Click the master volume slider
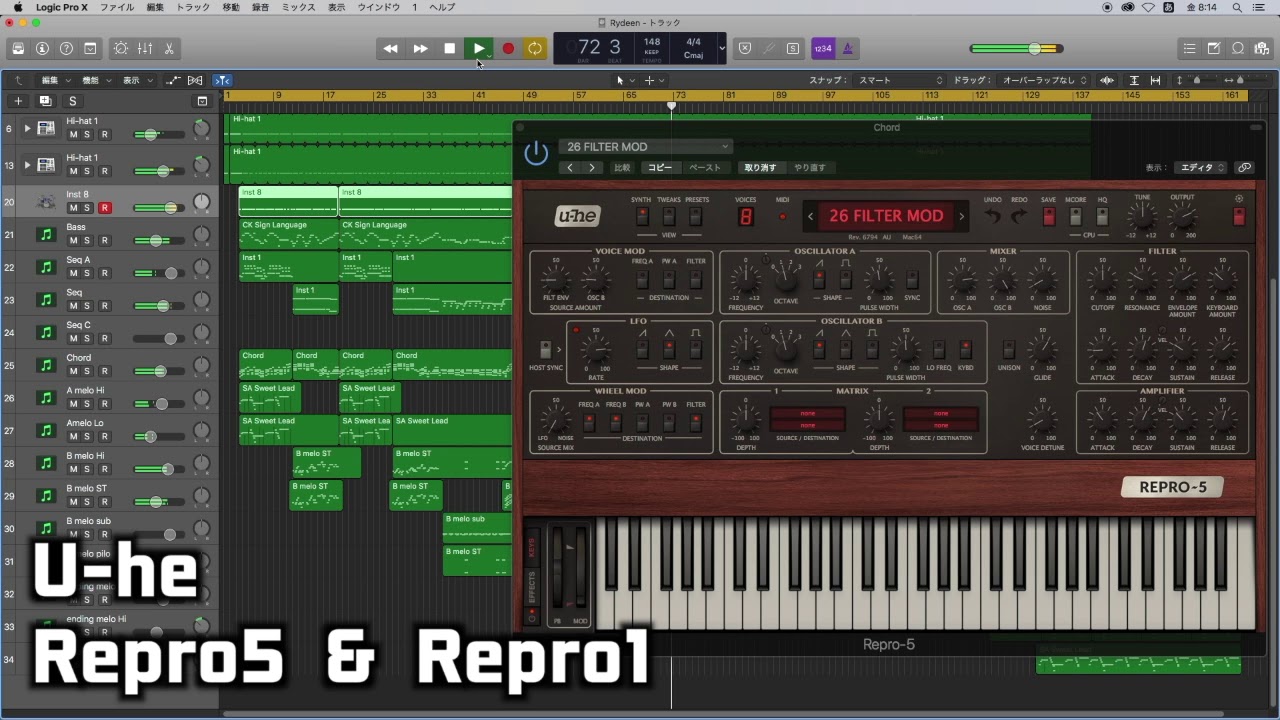Image resolution: width=1280 pixels, height=720 pixels. 1018,48
